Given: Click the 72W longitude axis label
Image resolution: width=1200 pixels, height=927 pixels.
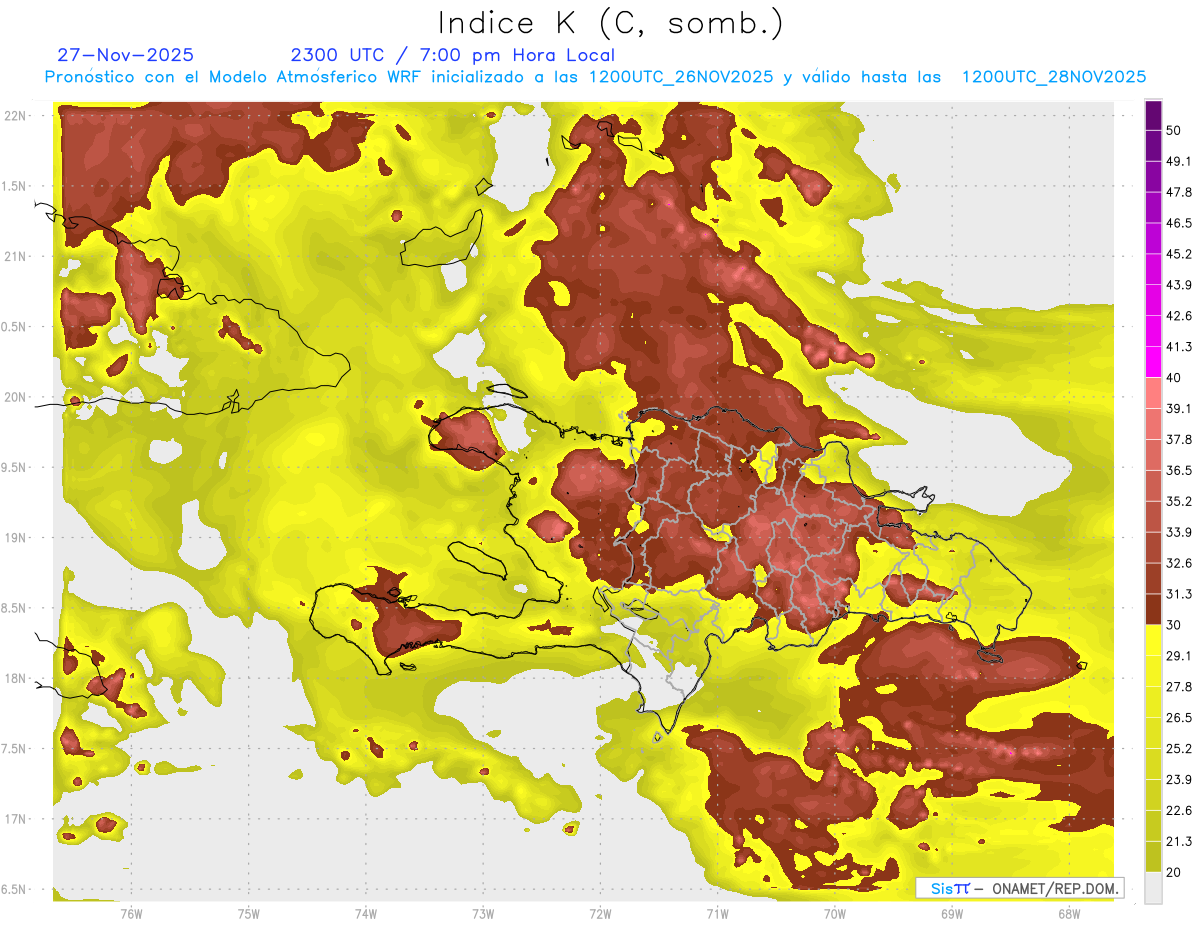Looking at the screenshot, I should point(600,913).
